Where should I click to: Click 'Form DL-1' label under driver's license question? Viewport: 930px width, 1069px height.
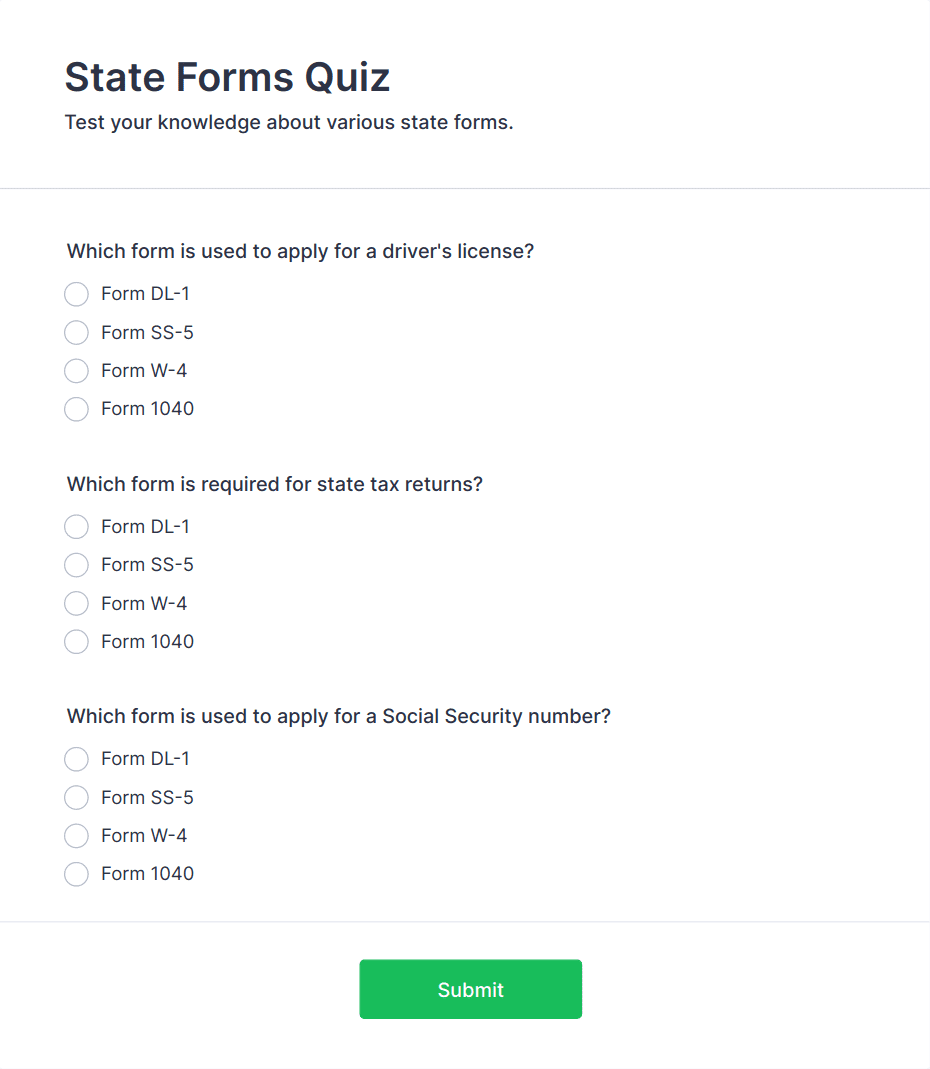tap(145, 294)
